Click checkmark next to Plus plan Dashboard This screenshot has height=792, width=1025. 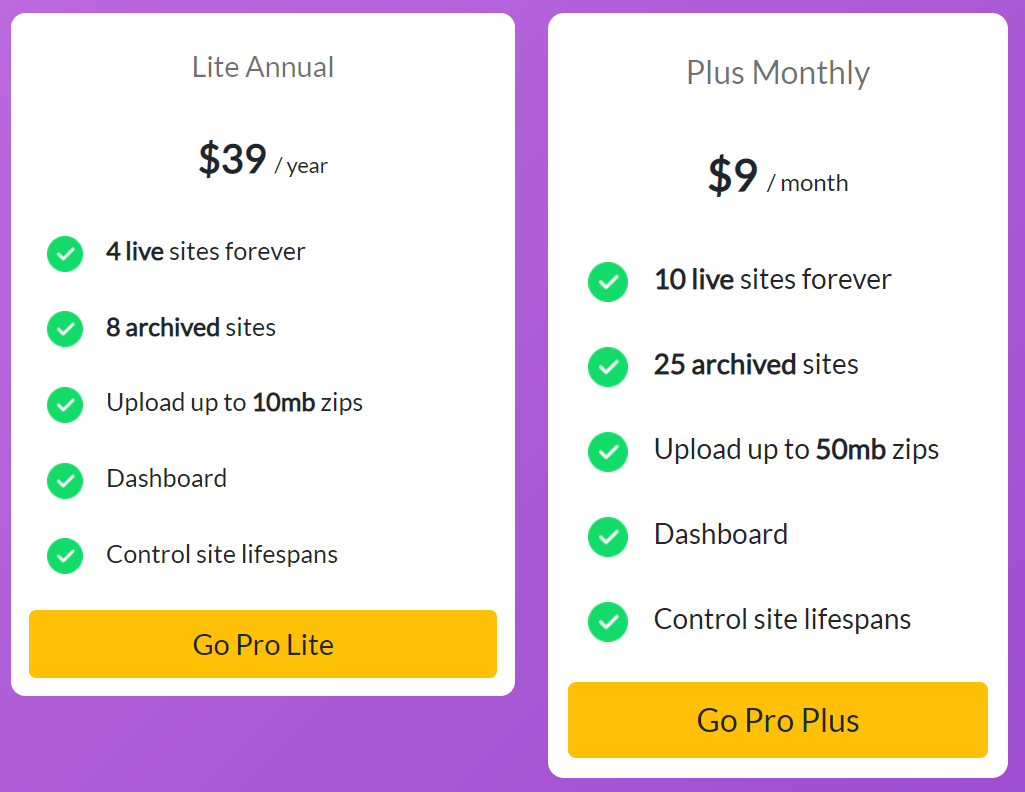pyautogui.click(x=607, y=536)
